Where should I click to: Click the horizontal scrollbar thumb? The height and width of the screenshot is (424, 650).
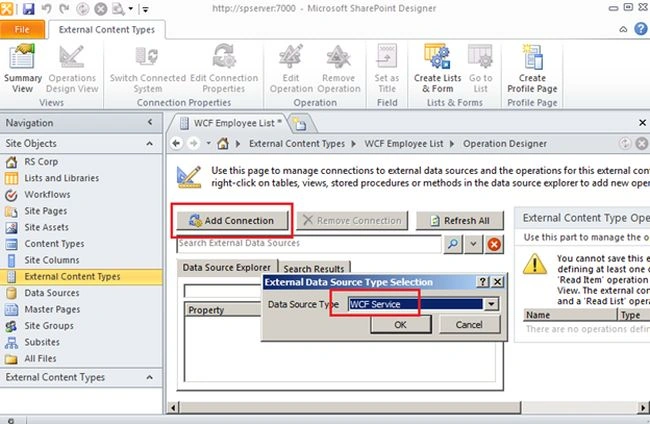pyautogui.click(x=350, y=407)
